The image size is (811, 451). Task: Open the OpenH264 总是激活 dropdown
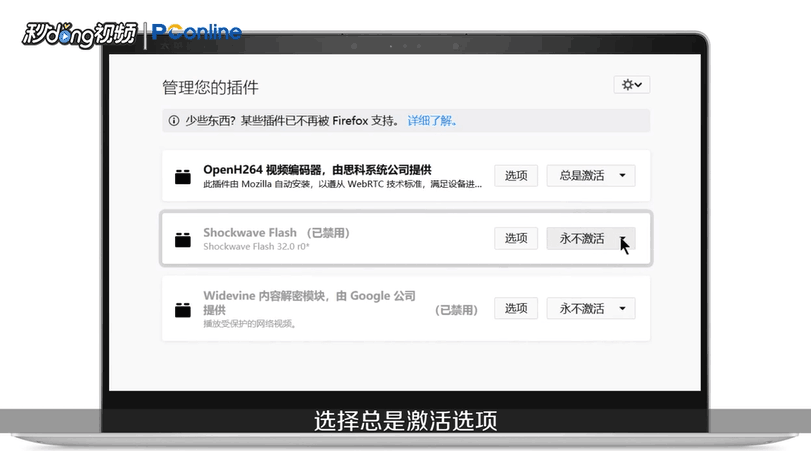click(591, 176)
